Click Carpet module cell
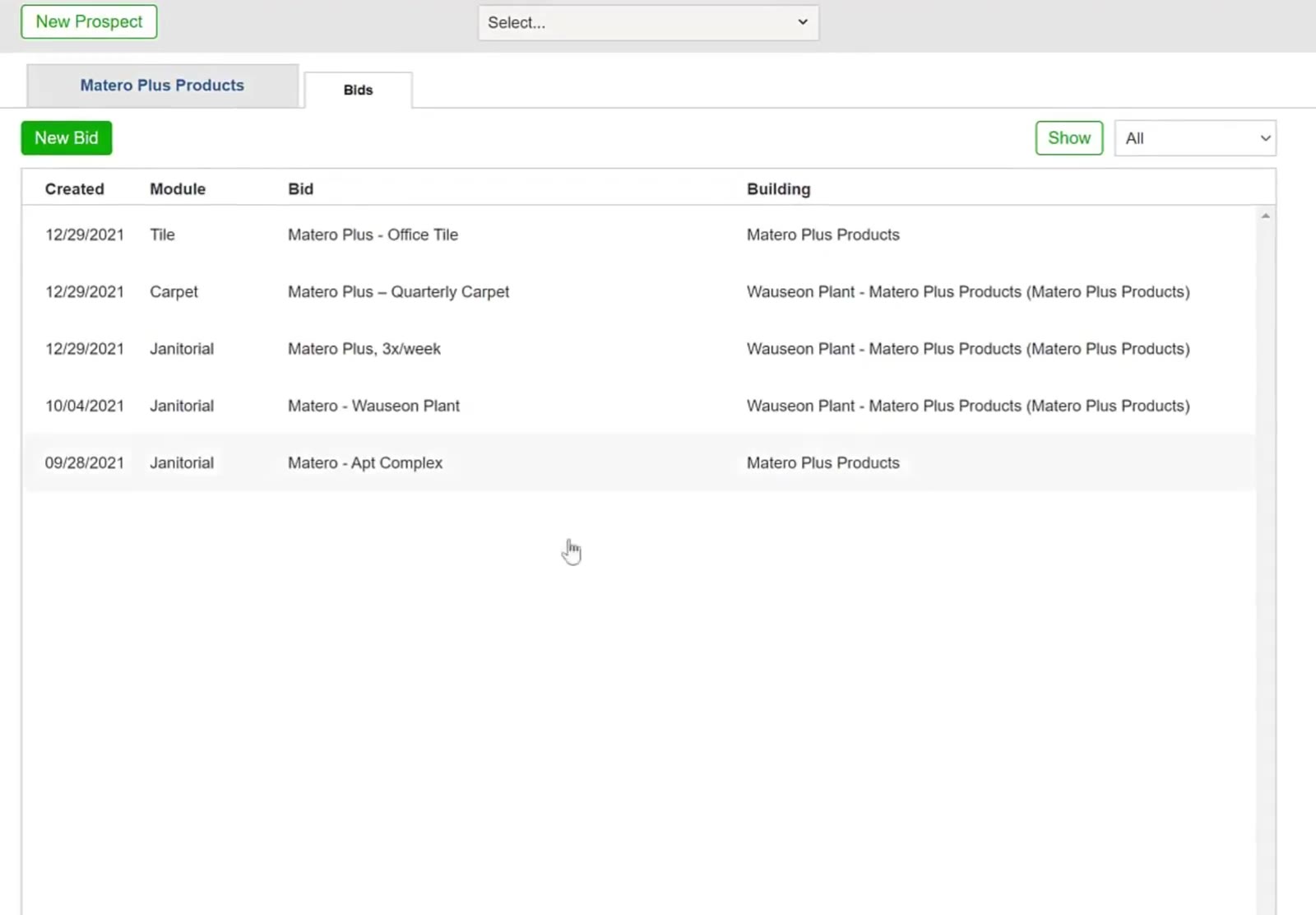This screenshot has height=915, width=1316. click(x=174, y=292)
